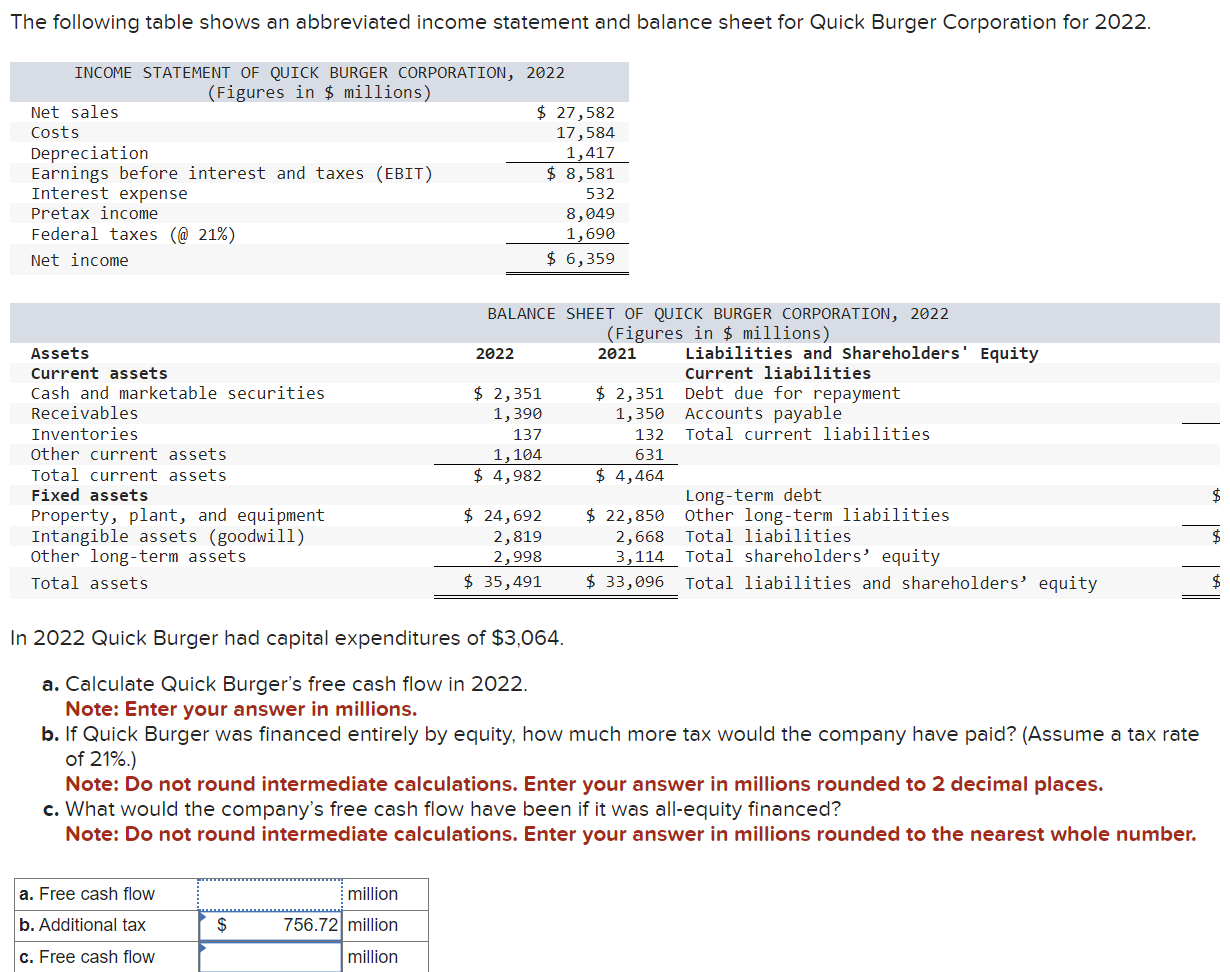This screenshot has height=972, width=1230.
Task: Select the Long-term debt entry cell
Action: [x=1213, y=494]
